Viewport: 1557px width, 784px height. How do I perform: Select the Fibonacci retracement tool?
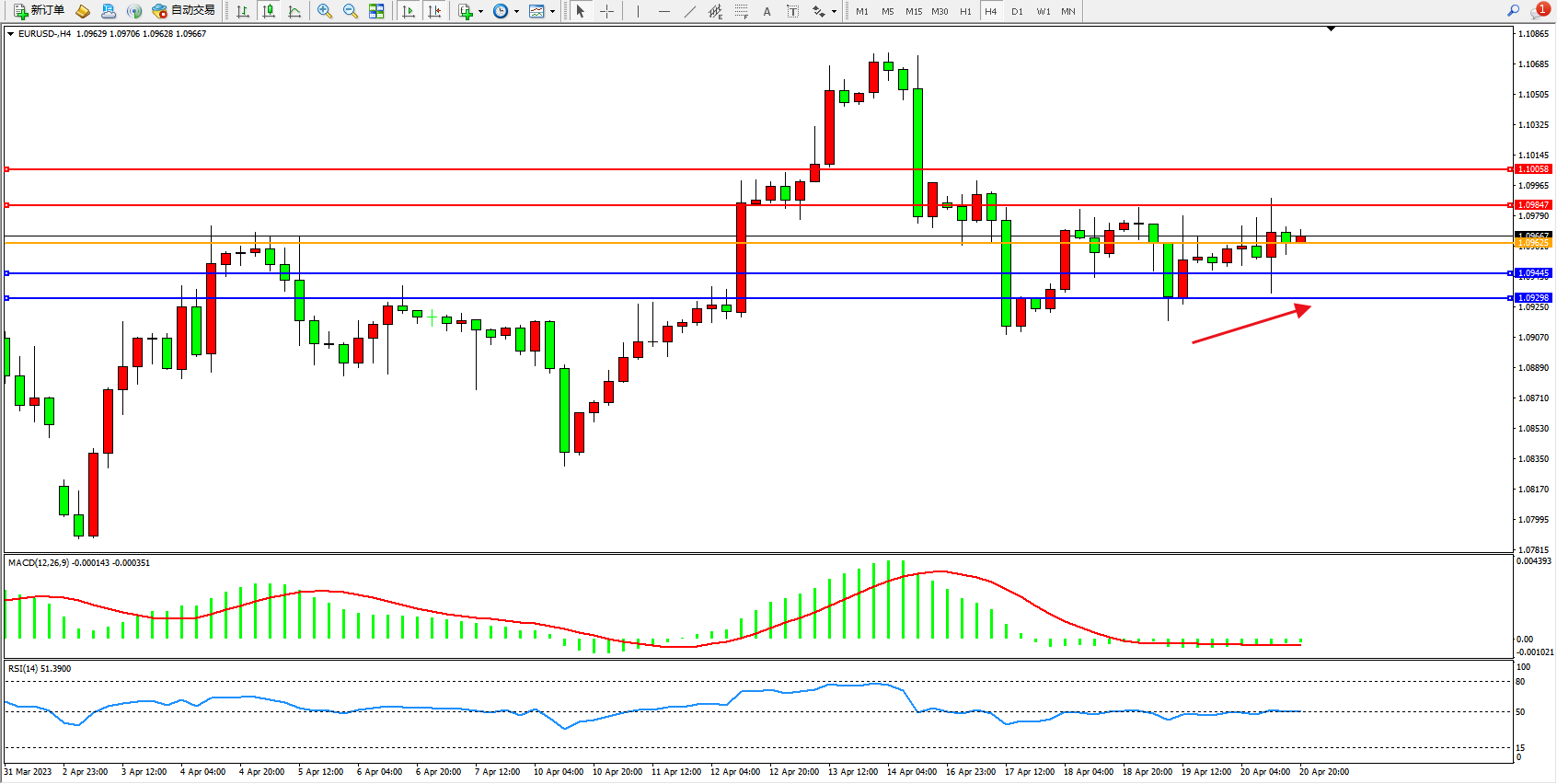(x=742, y=11)
